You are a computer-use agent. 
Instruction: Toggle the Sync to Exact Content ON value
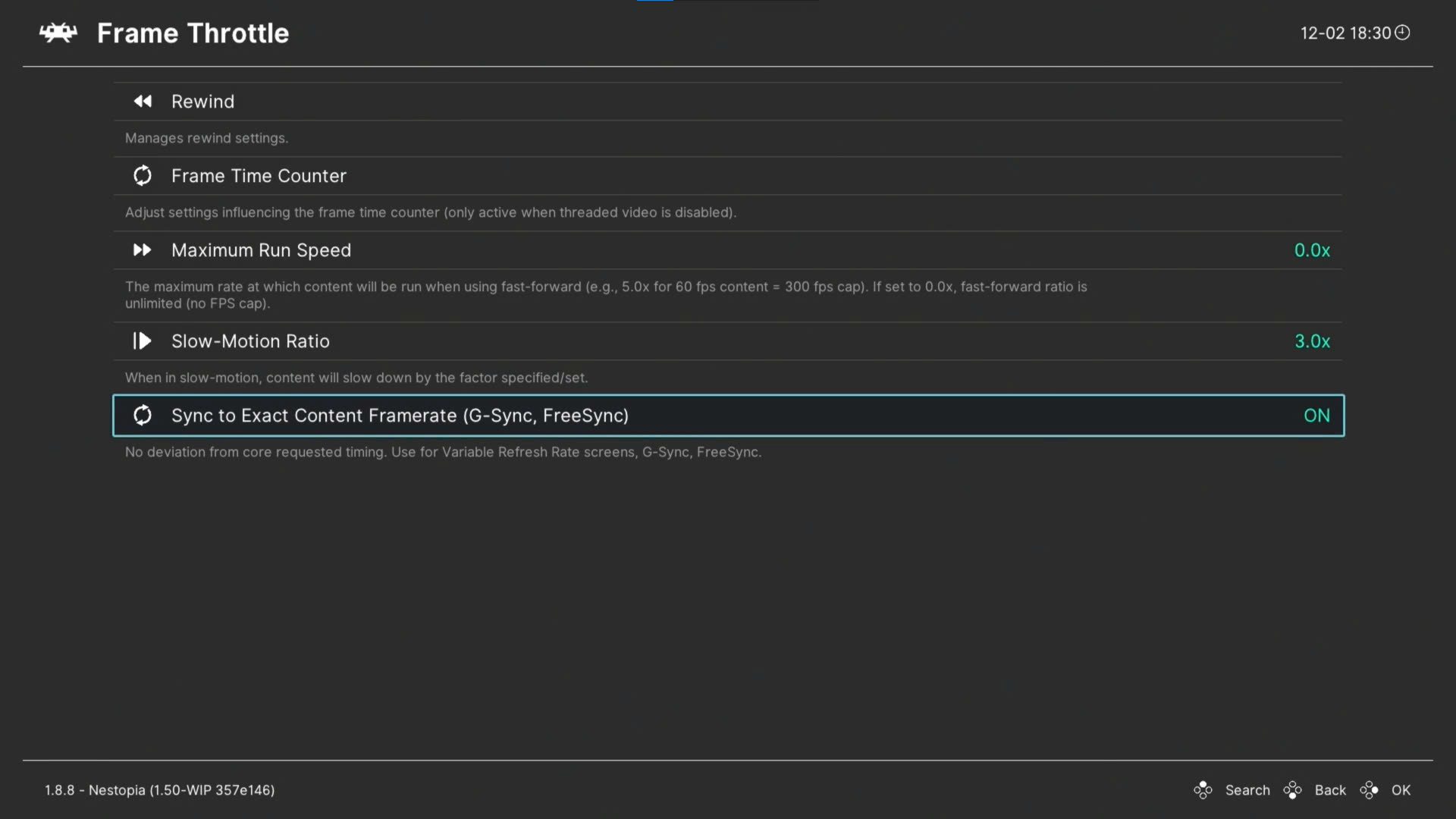pyautogui.click(x=1316, y=416)
